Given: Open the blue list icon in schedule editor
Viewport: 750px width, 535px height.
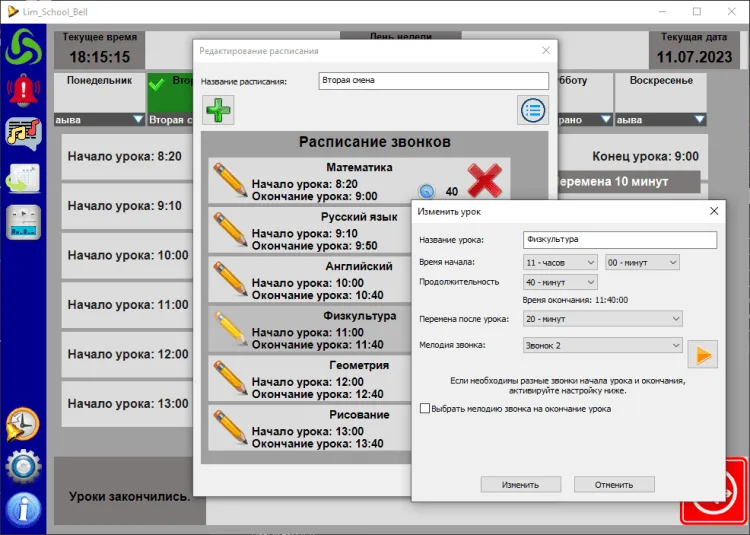Looking at the screenshot, I should coord(532,110).
